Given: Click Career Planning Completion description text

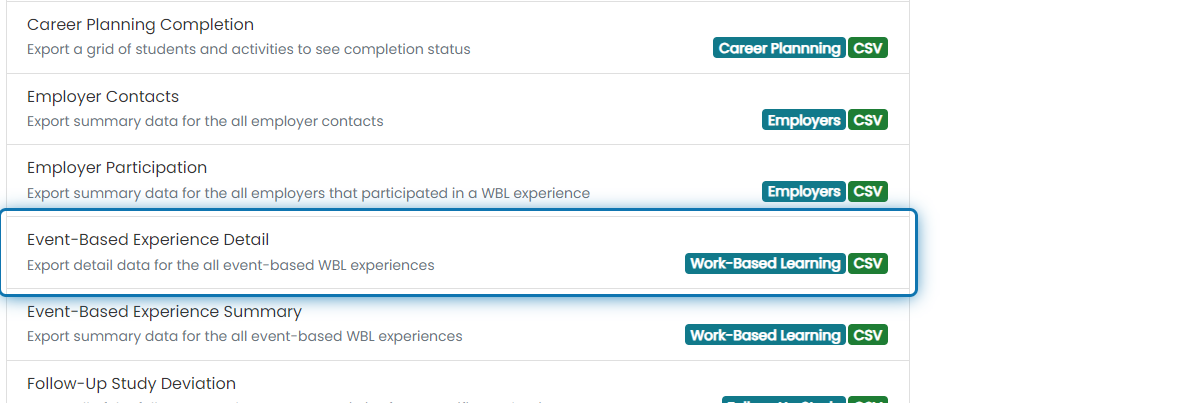Looking at the screenshot, I should point(248,50).
